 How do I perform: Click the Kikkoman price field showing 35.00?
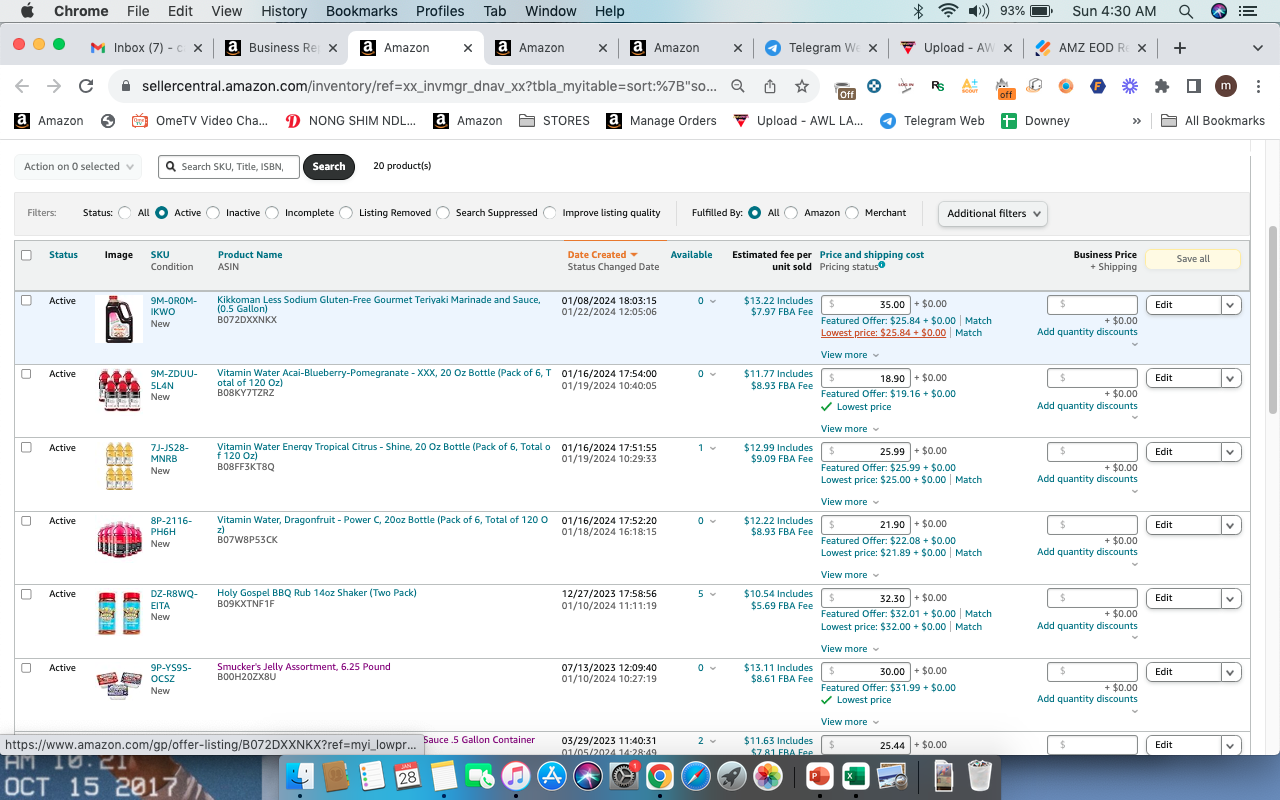[866, 304]
